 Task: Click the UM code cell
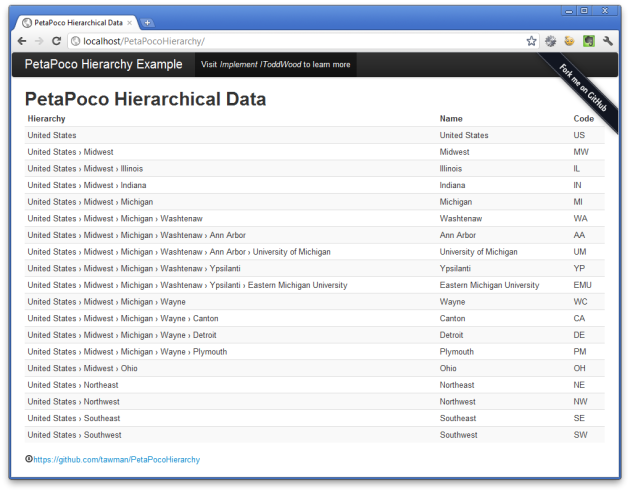[580, 252]
